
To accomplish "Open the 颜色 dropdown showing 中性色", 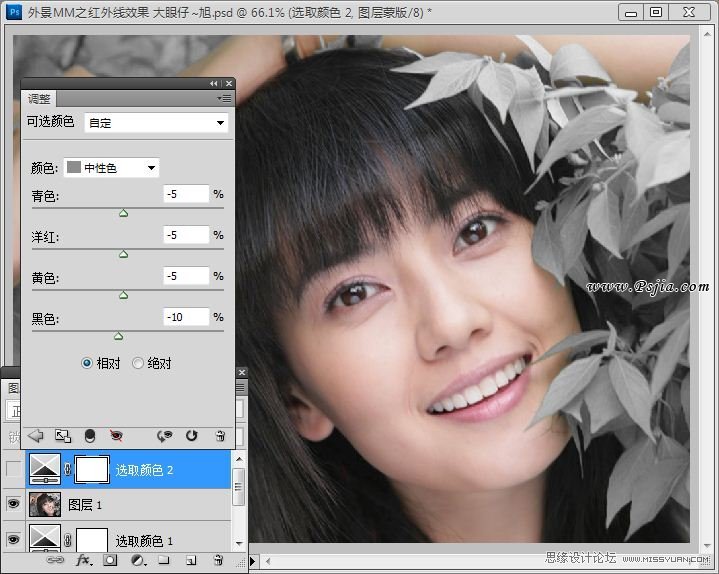I will point(111,168).
